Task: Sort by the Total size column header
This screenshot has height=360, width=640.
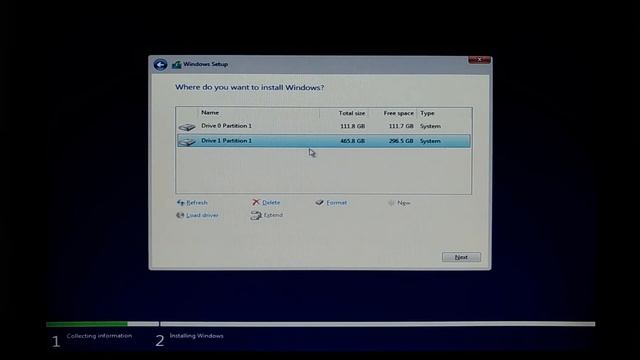Action: click(x=352, y=113)
